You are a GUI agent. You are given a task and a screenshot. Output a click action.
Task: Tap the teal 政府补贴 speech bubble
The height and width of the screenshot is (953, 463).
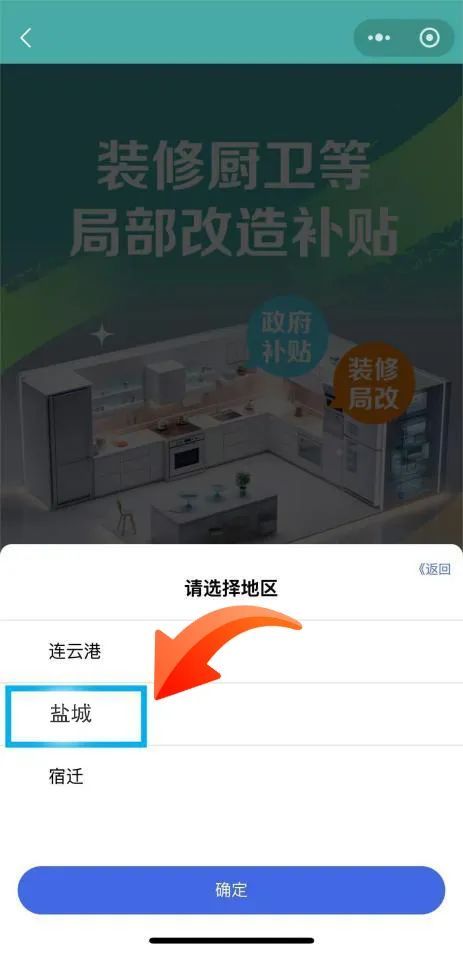[x=287, y=336]
